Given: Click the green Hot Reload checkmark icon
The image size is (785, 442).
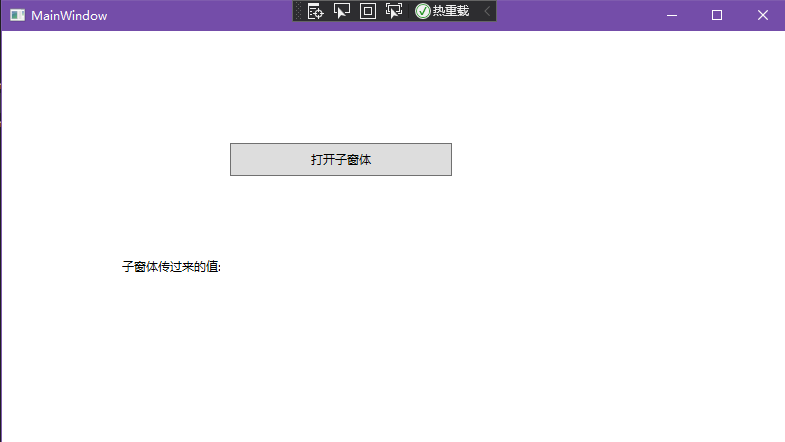Looking at the screenshot, I should coord(423,11).
